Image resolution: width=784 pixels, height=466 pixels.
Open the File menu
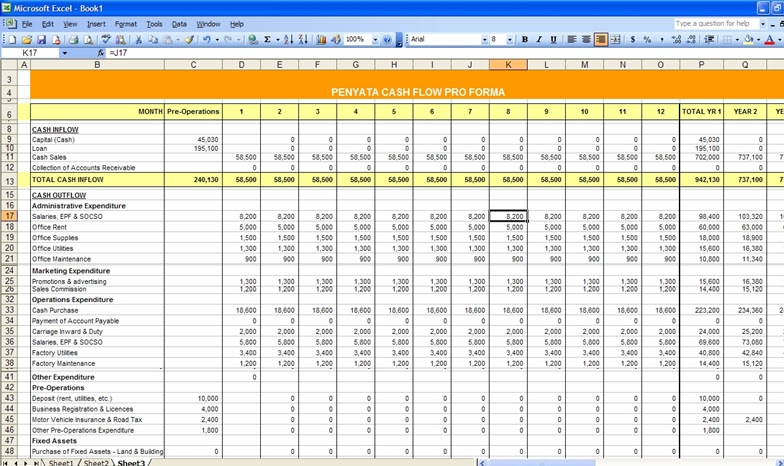tap(27, 24)
